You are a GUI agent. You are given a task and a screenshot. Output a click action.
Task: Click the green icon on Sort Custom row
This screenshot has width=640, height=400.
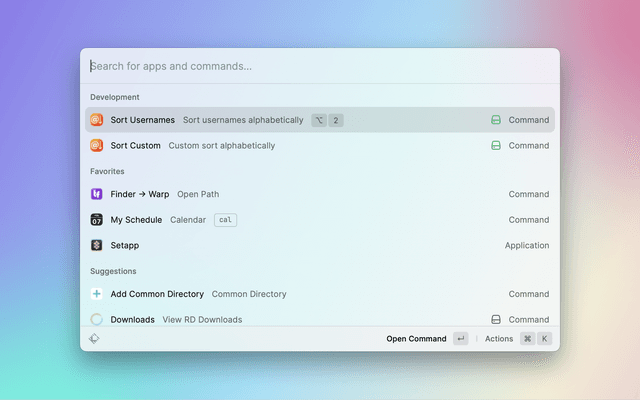click(495, 146)
